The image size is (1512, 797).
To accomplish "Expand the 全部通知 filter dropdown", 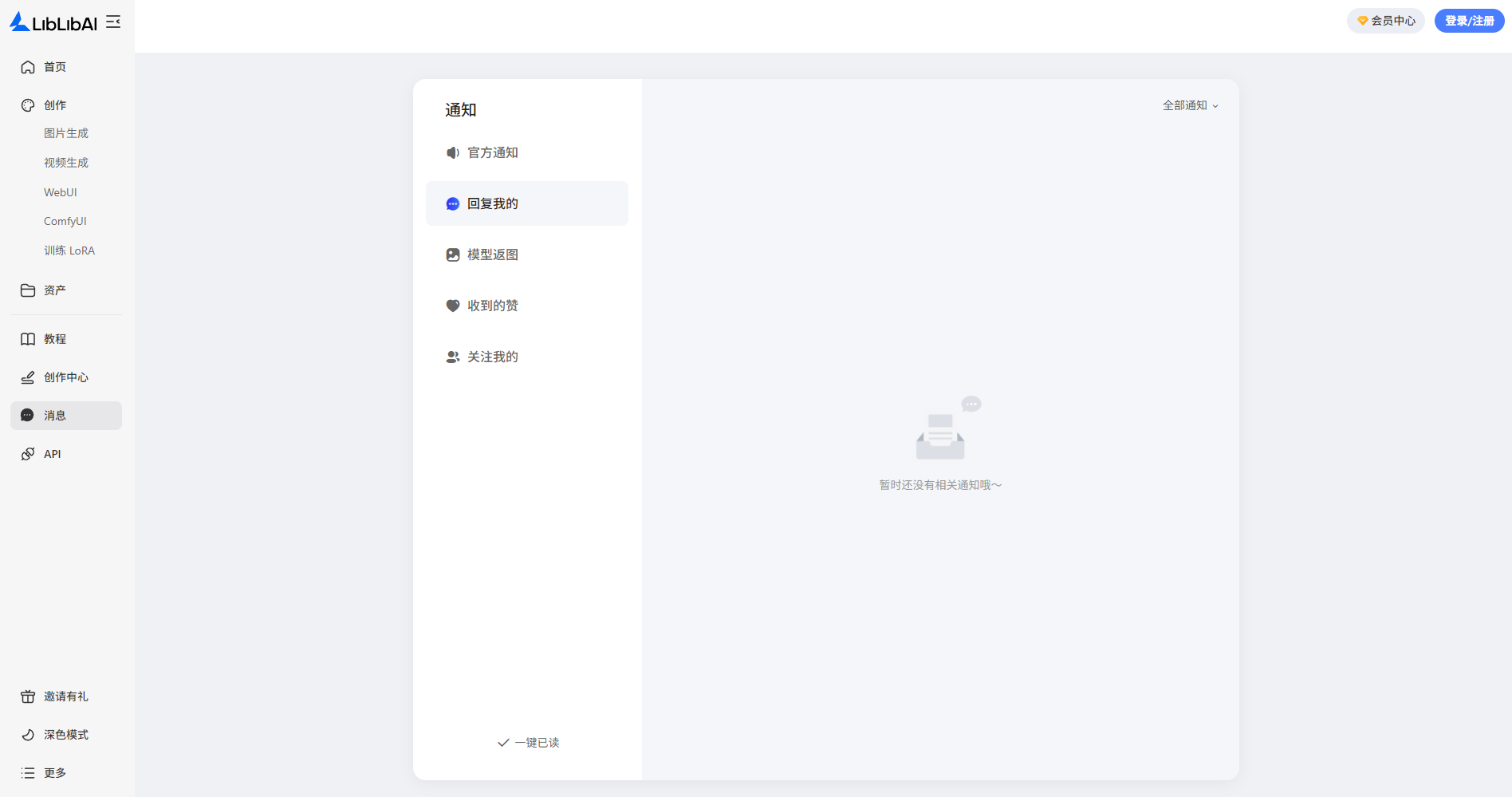I will pos(1190,105).
